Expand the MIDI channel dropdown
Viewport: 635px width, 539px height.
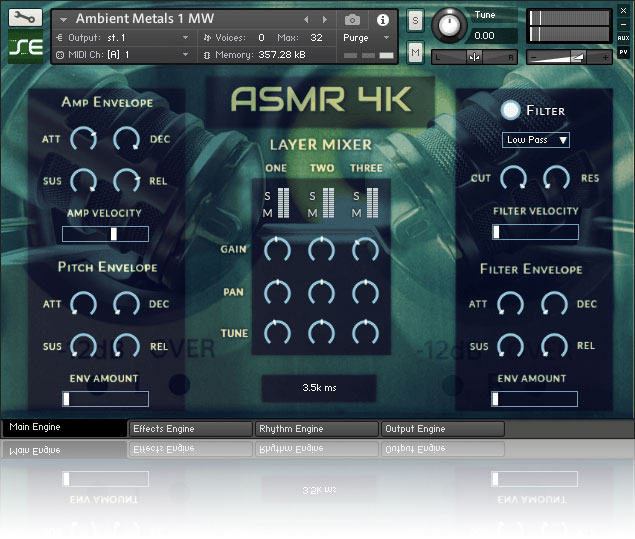[185, 54]
